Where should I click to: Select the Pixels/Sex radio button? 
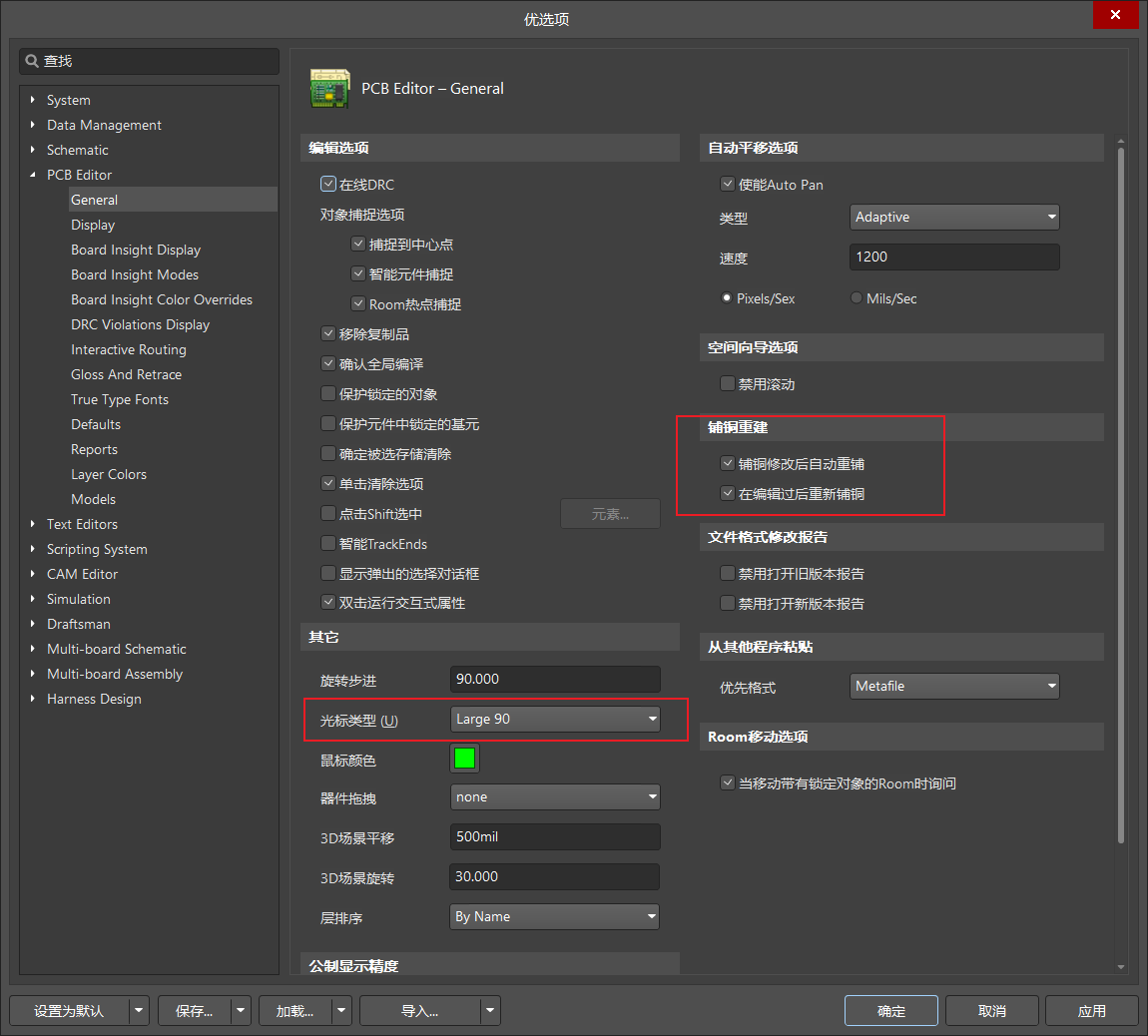(727, 298)
